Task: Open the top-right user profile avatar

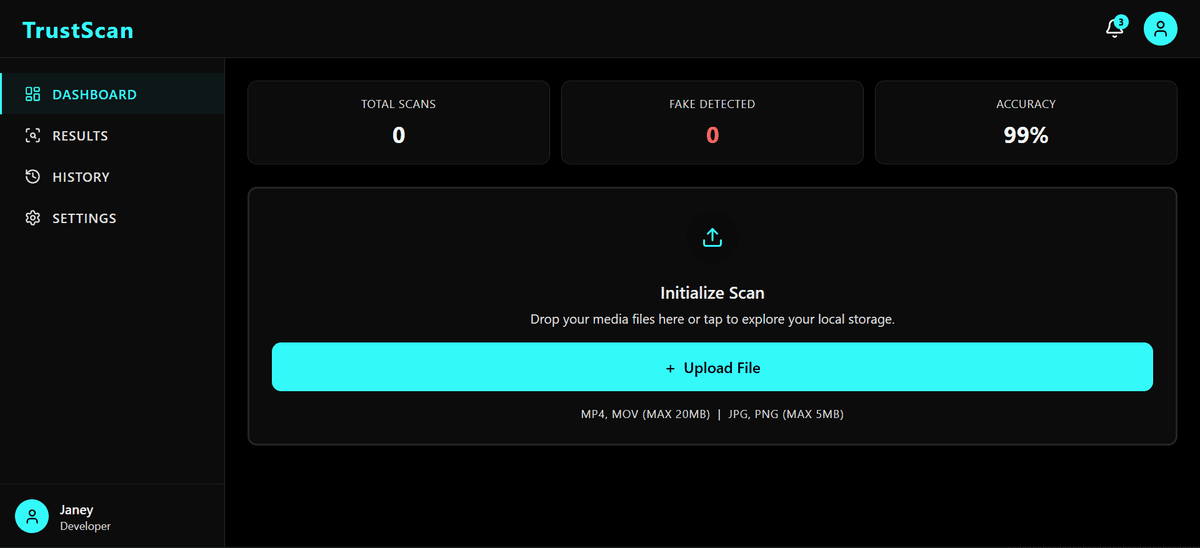Action: (1160, 29)
